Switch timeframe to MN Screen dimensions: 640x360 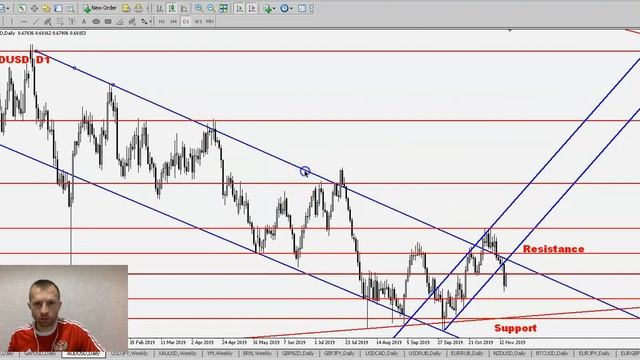(209, 21)
